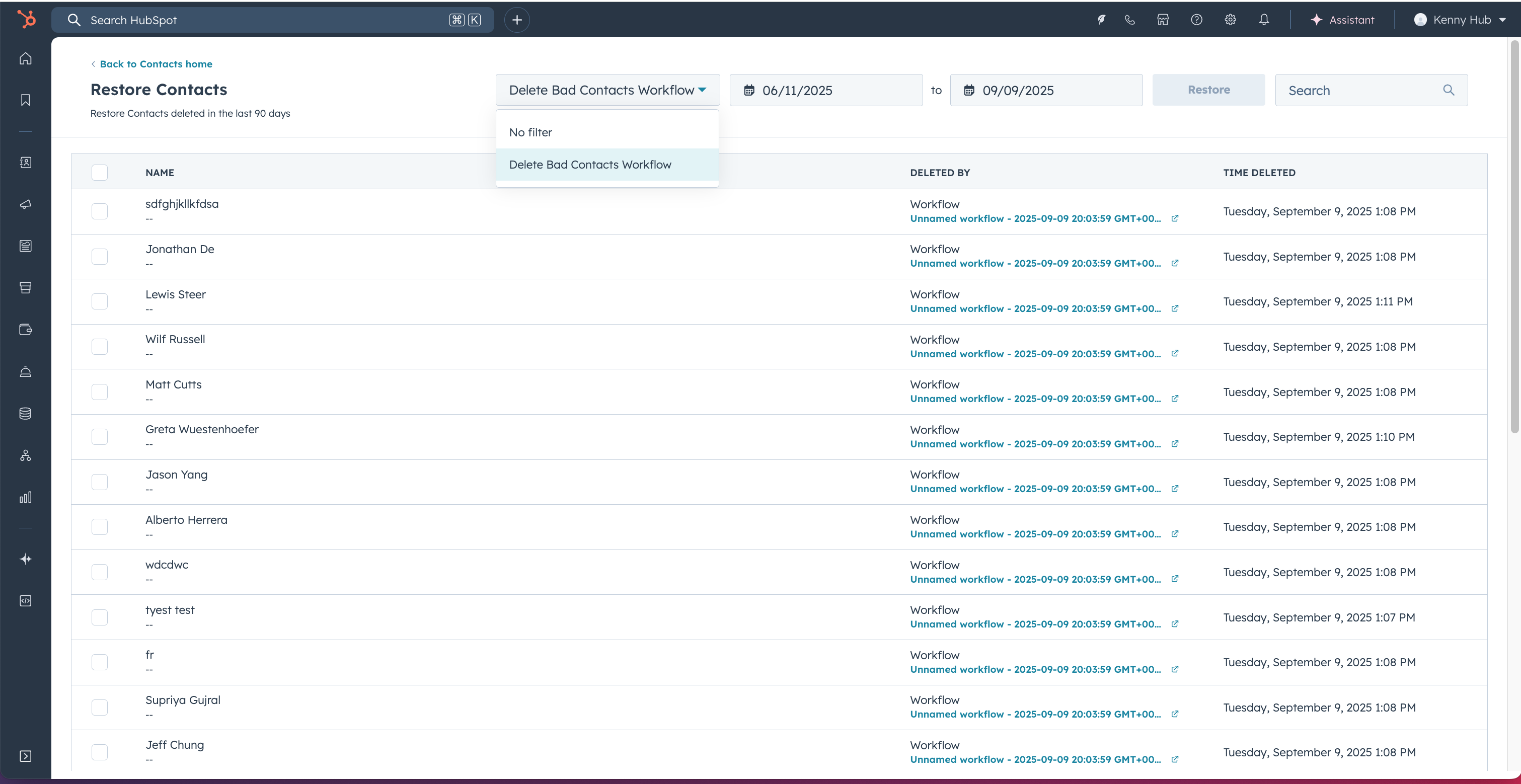1521x784 pixels.
Task: Open the notifications bell icon
Action: [x=1264, y=20]
